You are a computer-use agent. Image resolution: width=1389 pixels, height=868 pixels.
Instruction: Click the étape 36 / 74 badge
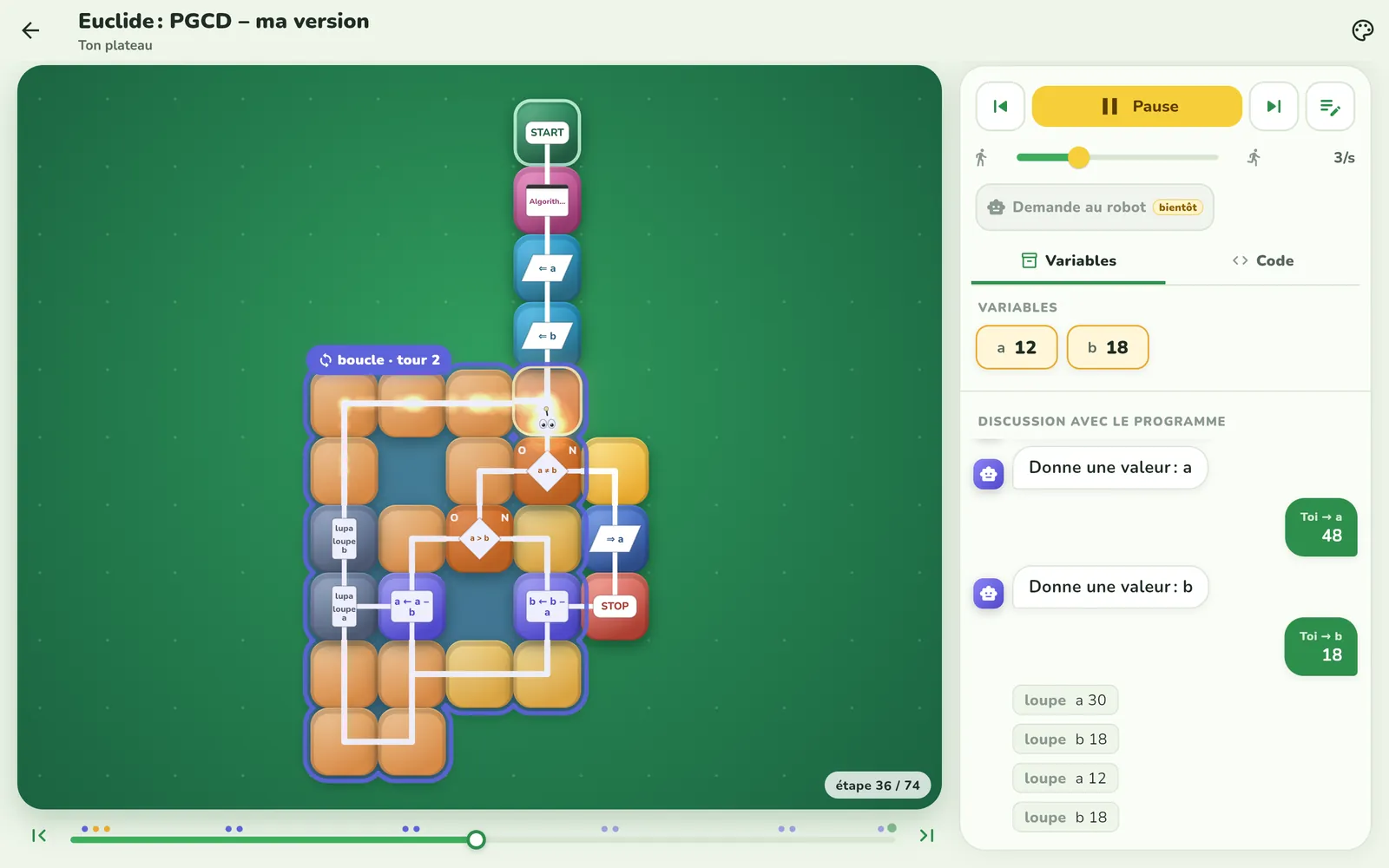pyautogui.click(x=878, y=786)
